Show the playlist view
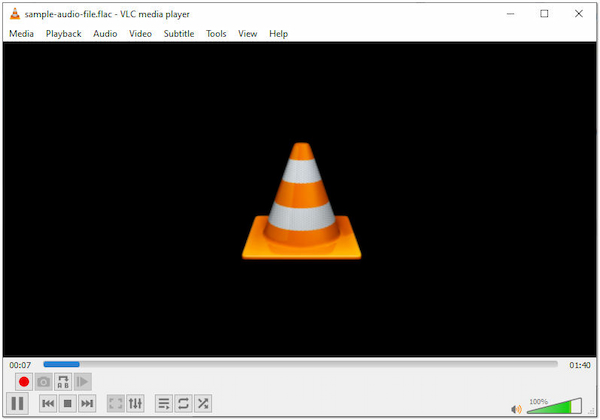Screen dimensions: 600x420 [x=164, y=404]
